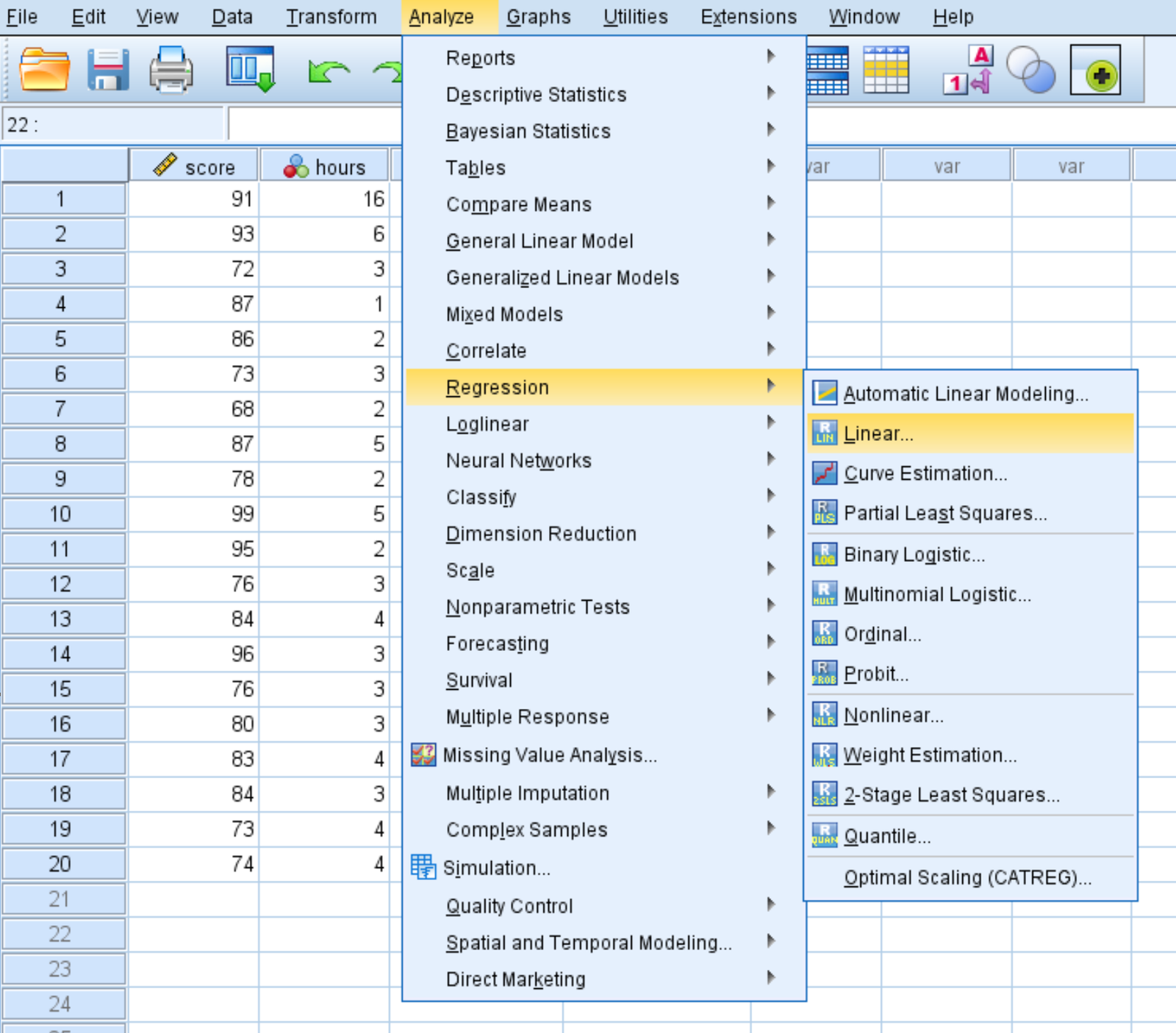Click the overlapping circles toolbar icon

tap(1030, 70)
